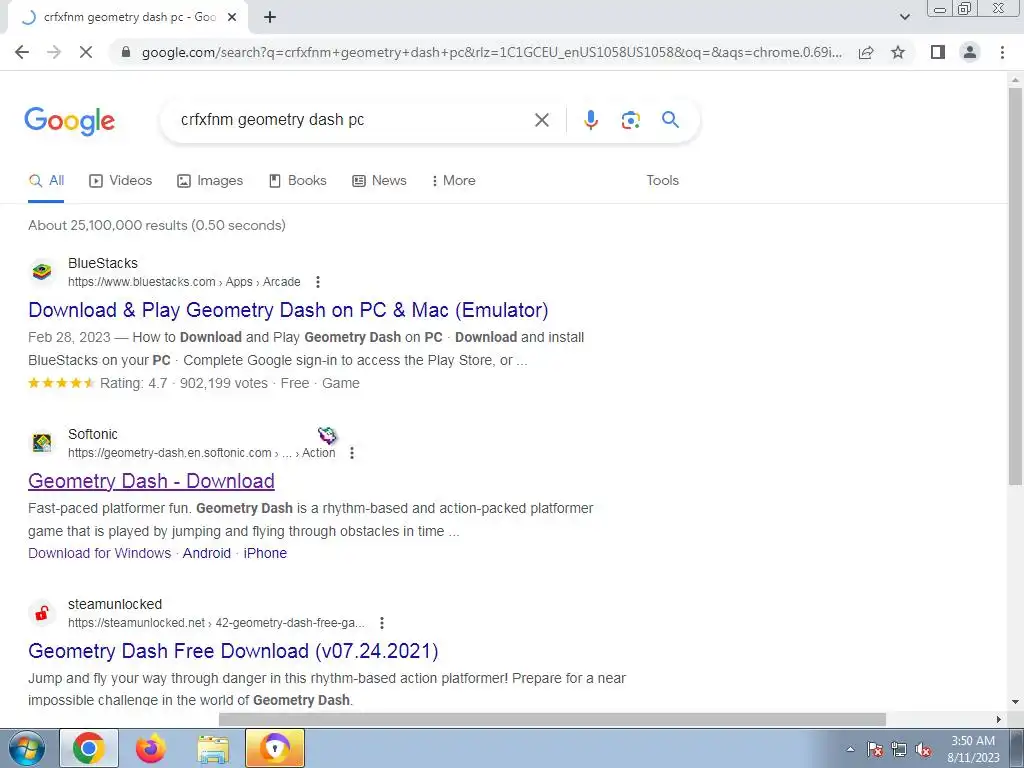Click the scroll right arrow

999,719
